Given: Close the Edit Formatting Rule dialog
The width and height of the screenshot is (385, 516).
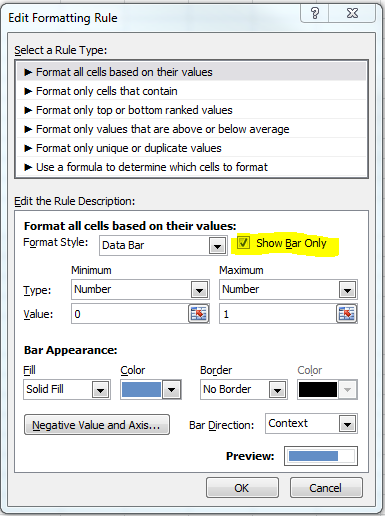Looking at the screenshot, I should point(352,13).
